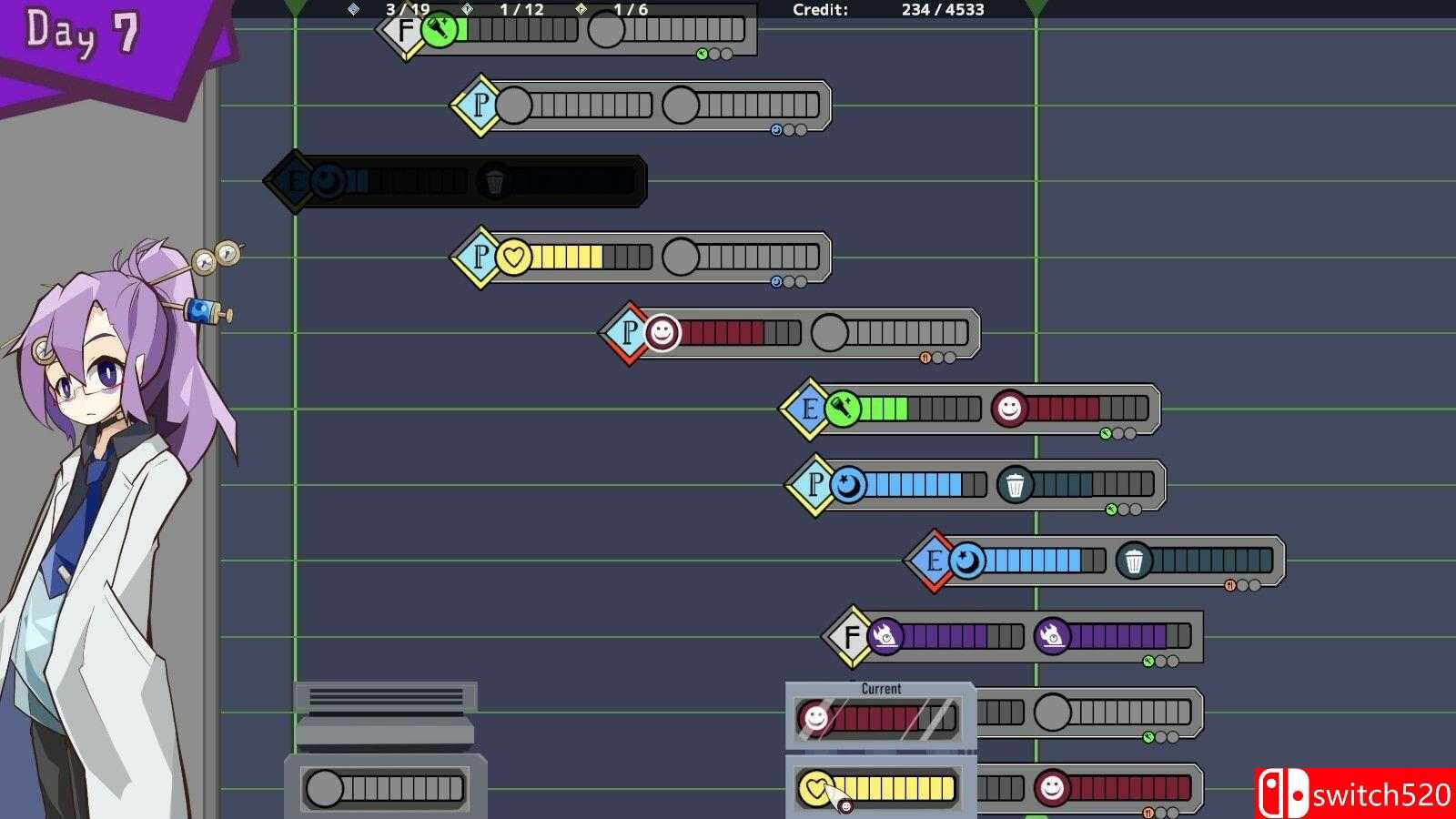The image size is (1456, 819).
Task: Select the left purple fire icon in the F order
Action: 885,636
